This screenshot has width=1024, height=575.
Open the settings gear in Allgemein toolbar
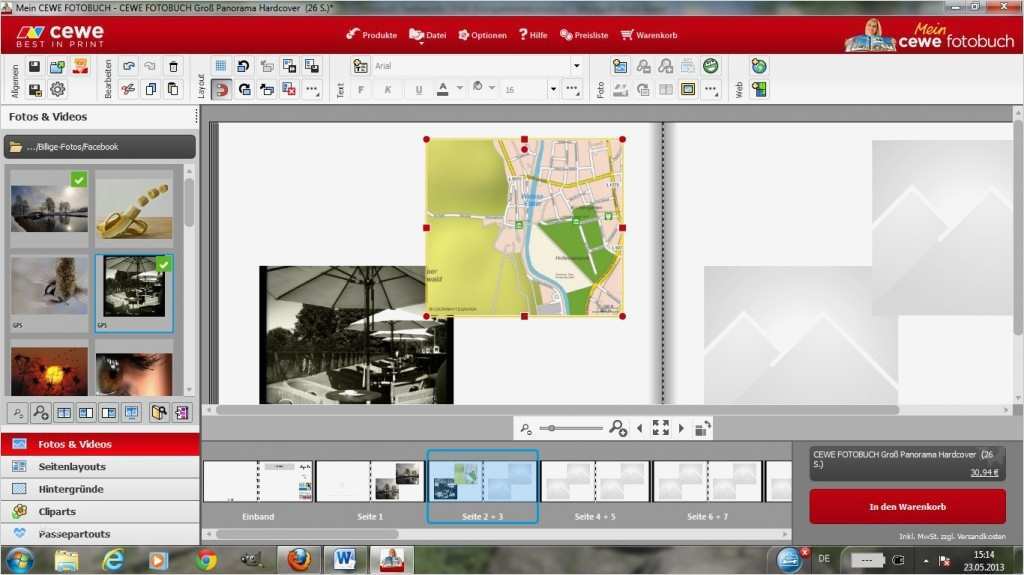point(57,89)
